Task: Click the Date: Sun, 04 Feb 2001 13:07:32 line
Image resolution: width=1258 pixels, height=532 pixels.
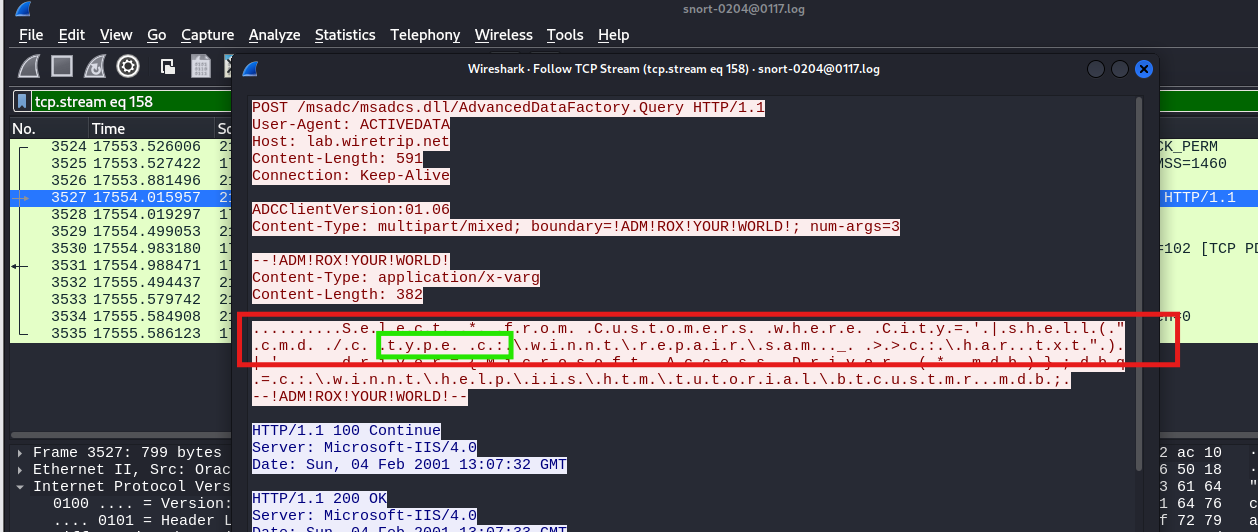Action: point(409,464)
